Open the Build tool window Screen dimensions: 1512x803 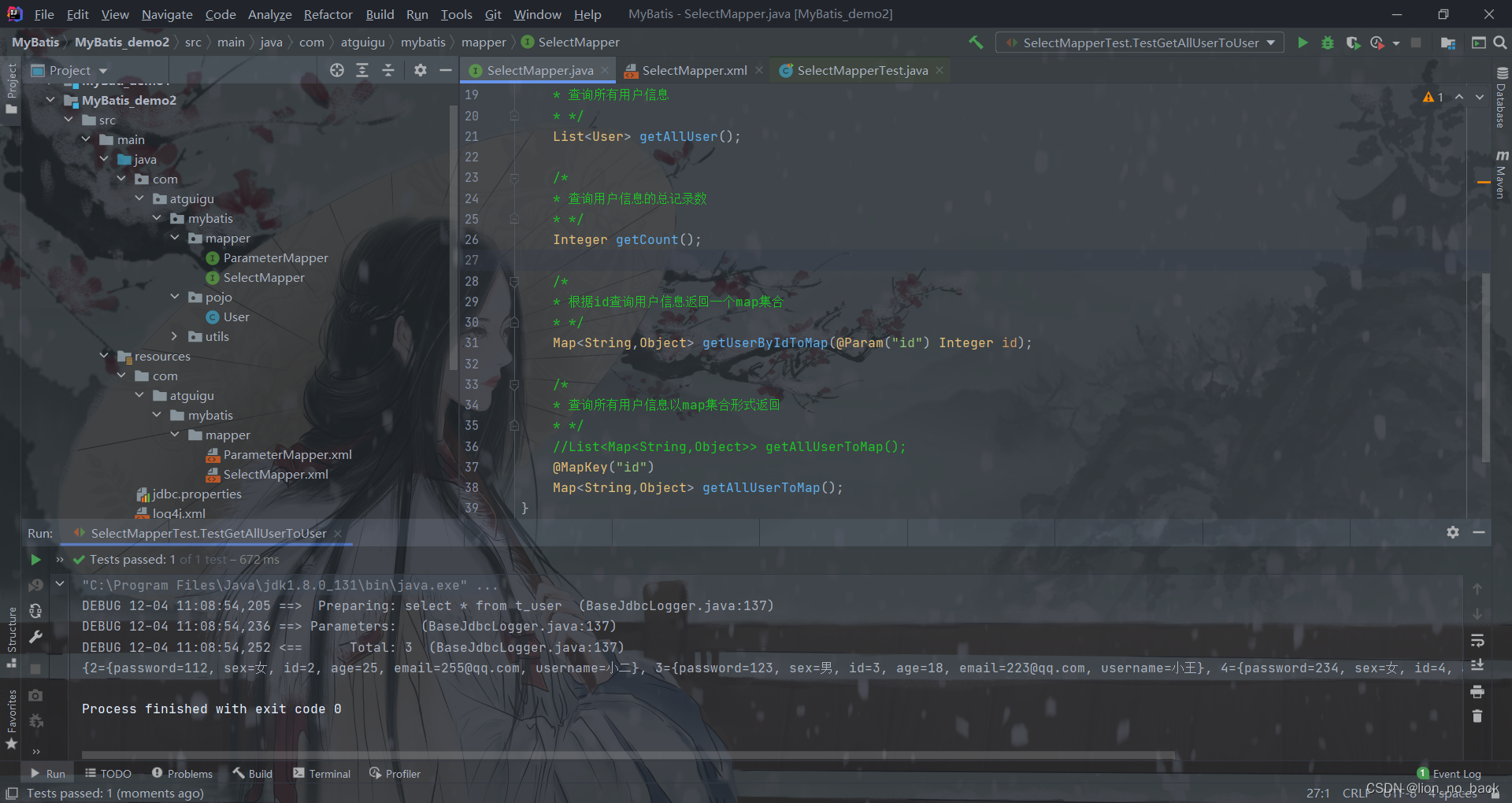[252, 774]
